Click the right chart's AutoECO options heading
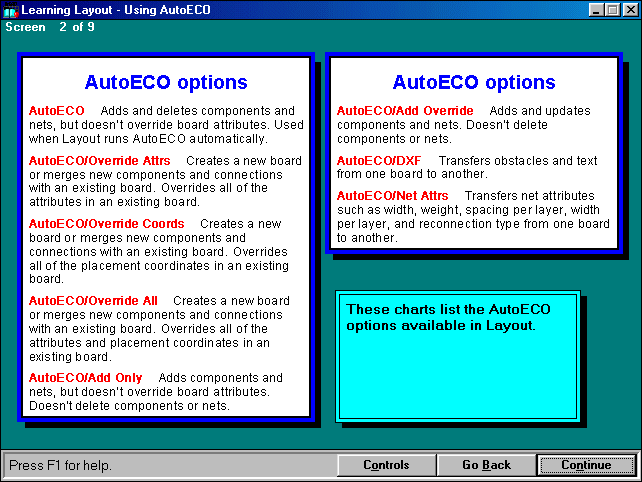The image size is (642, 482). (474, 83)
